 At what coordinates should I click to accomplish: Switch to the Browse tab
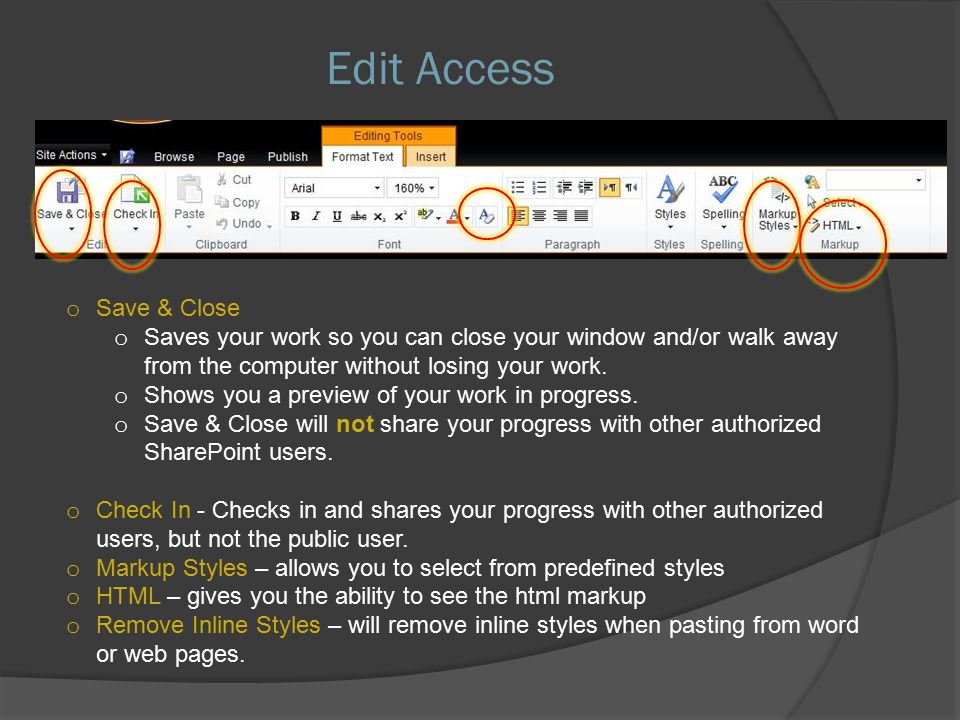click(174, 157)
